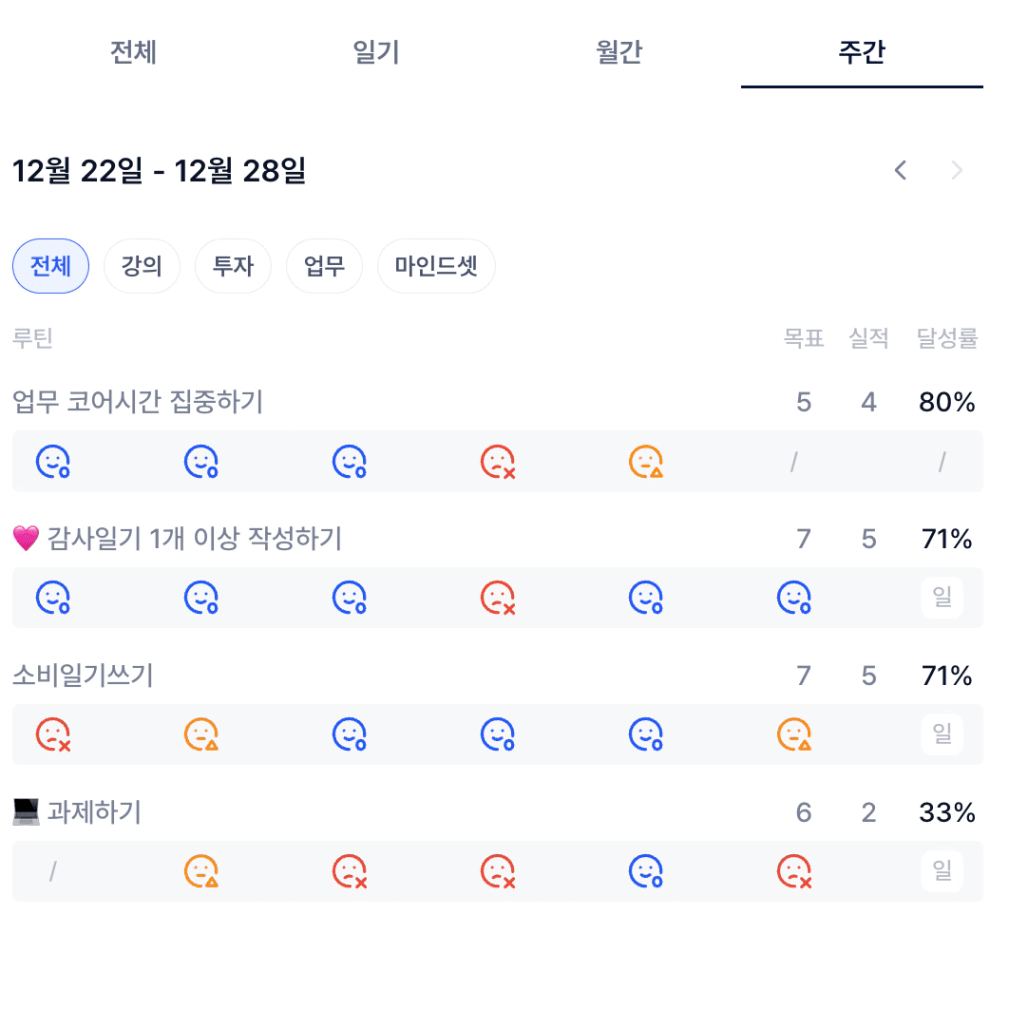Select the 강의 category filter chip
The width and height of the screenshot is (1009, 1009).
pyautogui.click(x=141, y=267)
